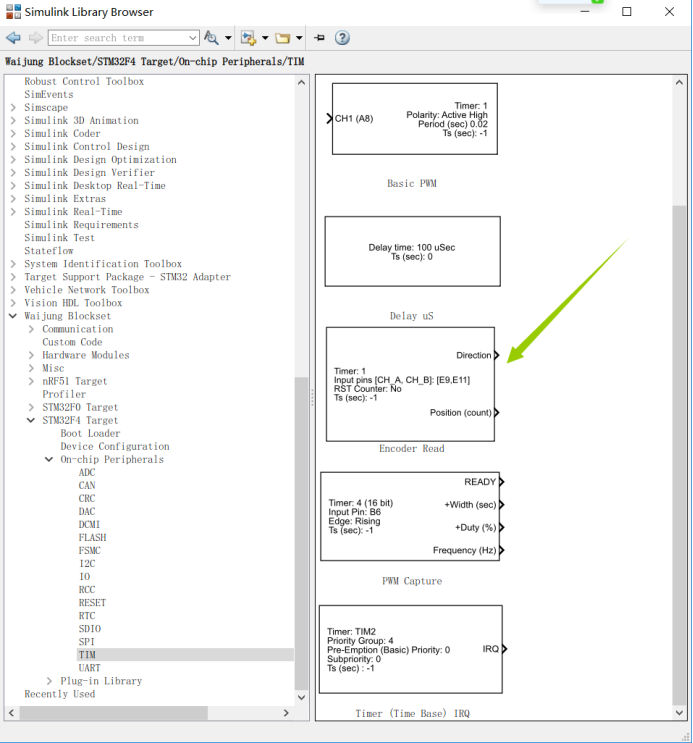Expand the Simscape library node

(13, 108)
